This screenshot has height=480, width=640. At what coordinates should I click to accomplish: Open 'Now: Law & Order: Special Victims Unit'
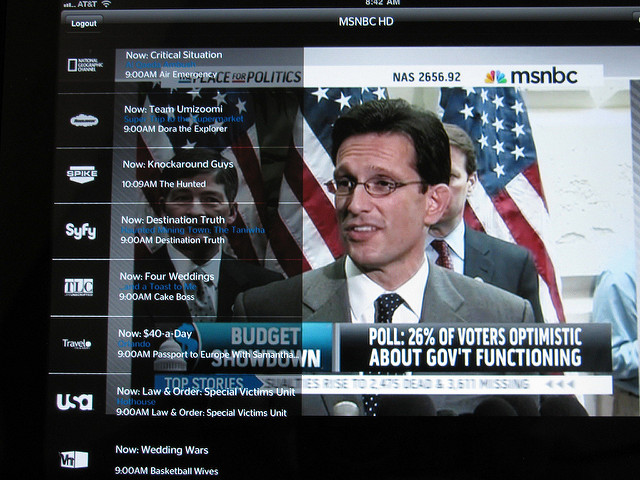click(x=206, y=392)
